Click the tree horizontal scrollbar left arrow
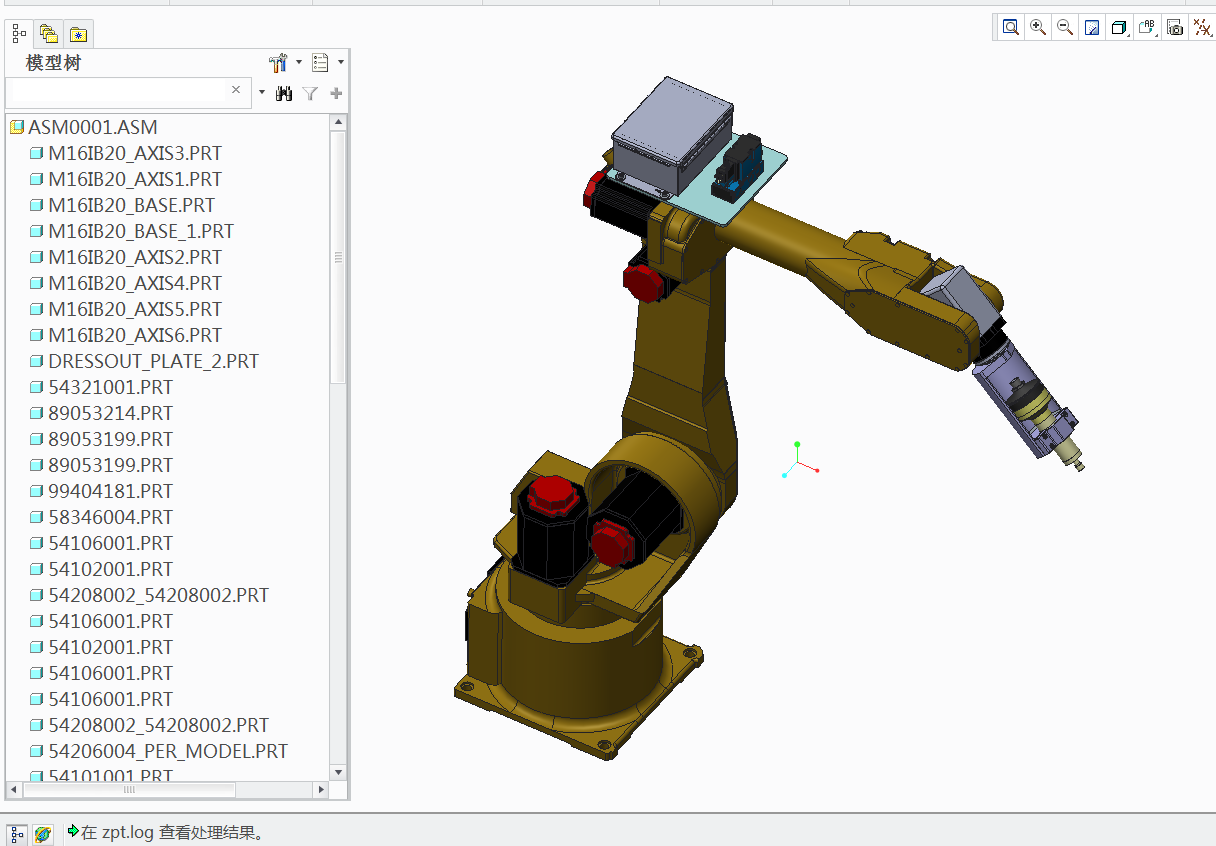 click(x=13, y=789)
